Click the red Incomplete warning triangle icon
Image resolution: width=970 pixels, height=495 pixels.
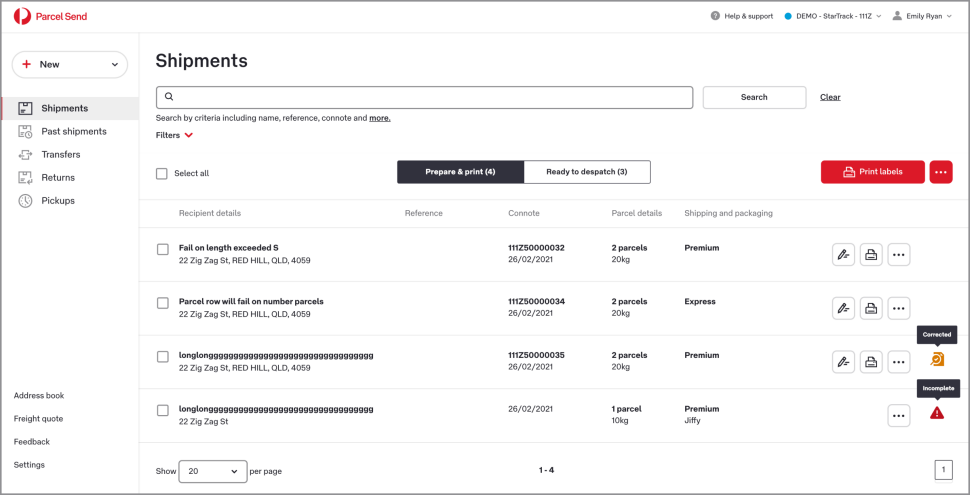tap(937, 412)
